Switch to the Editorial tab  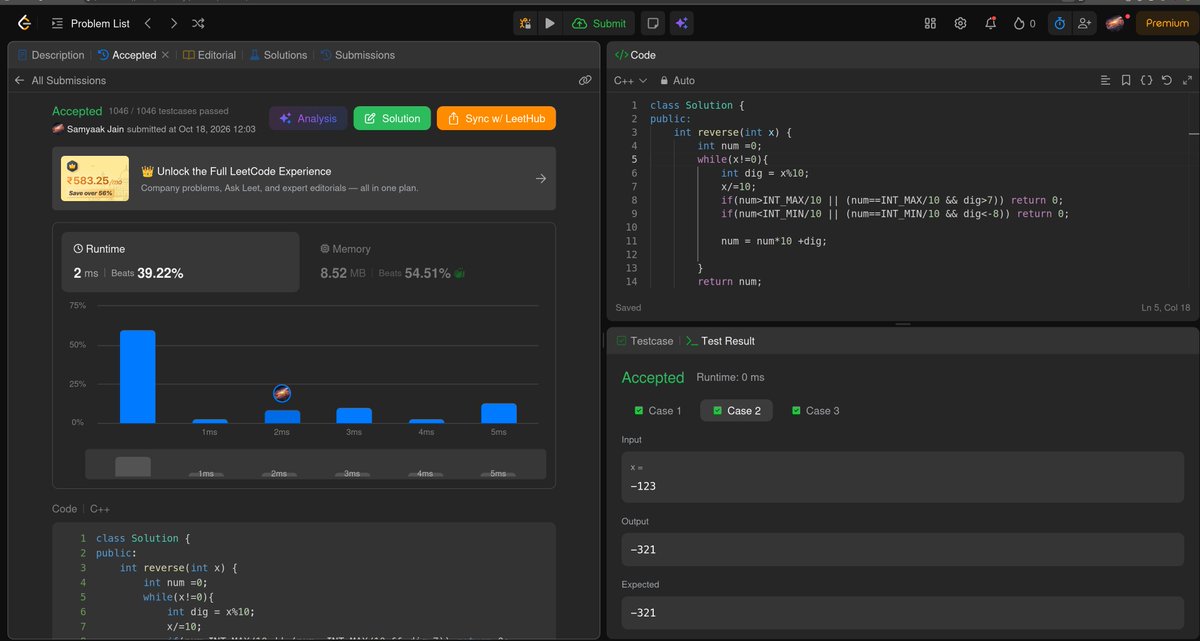point(209,55)
